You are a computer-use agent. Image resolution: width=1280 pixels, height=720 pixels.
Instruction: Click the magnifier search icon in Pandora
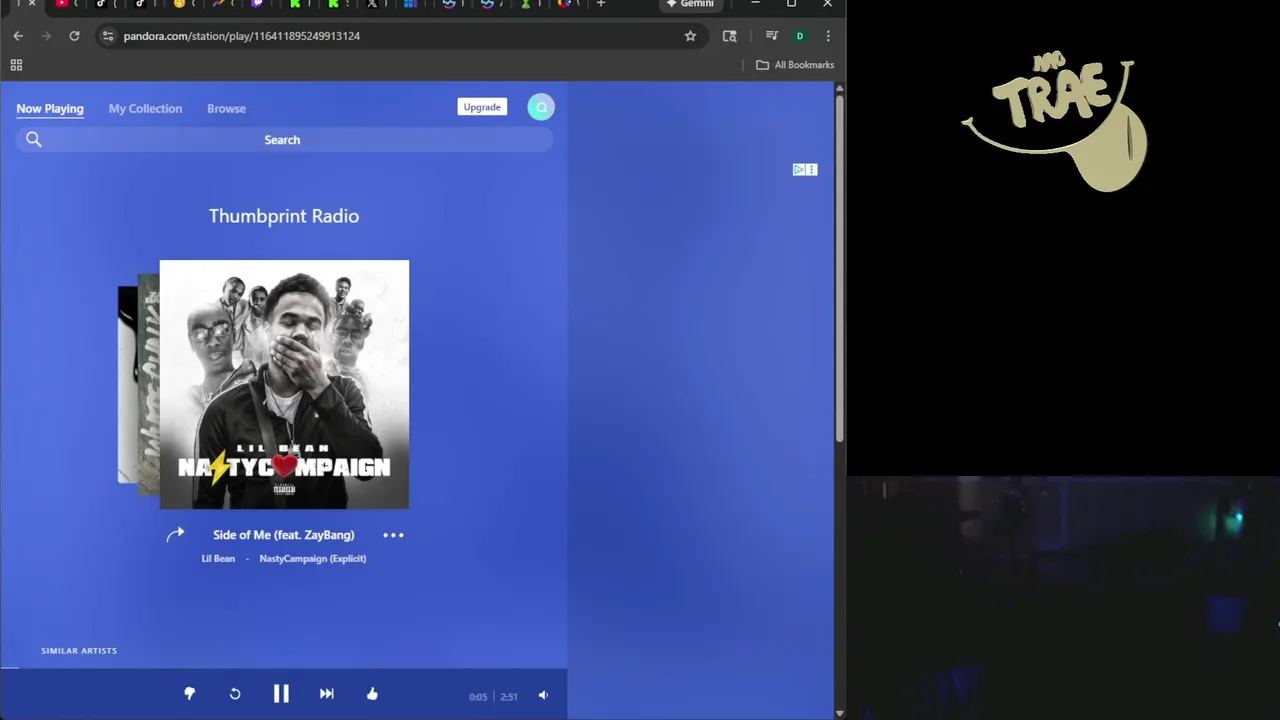pos(34,140)
